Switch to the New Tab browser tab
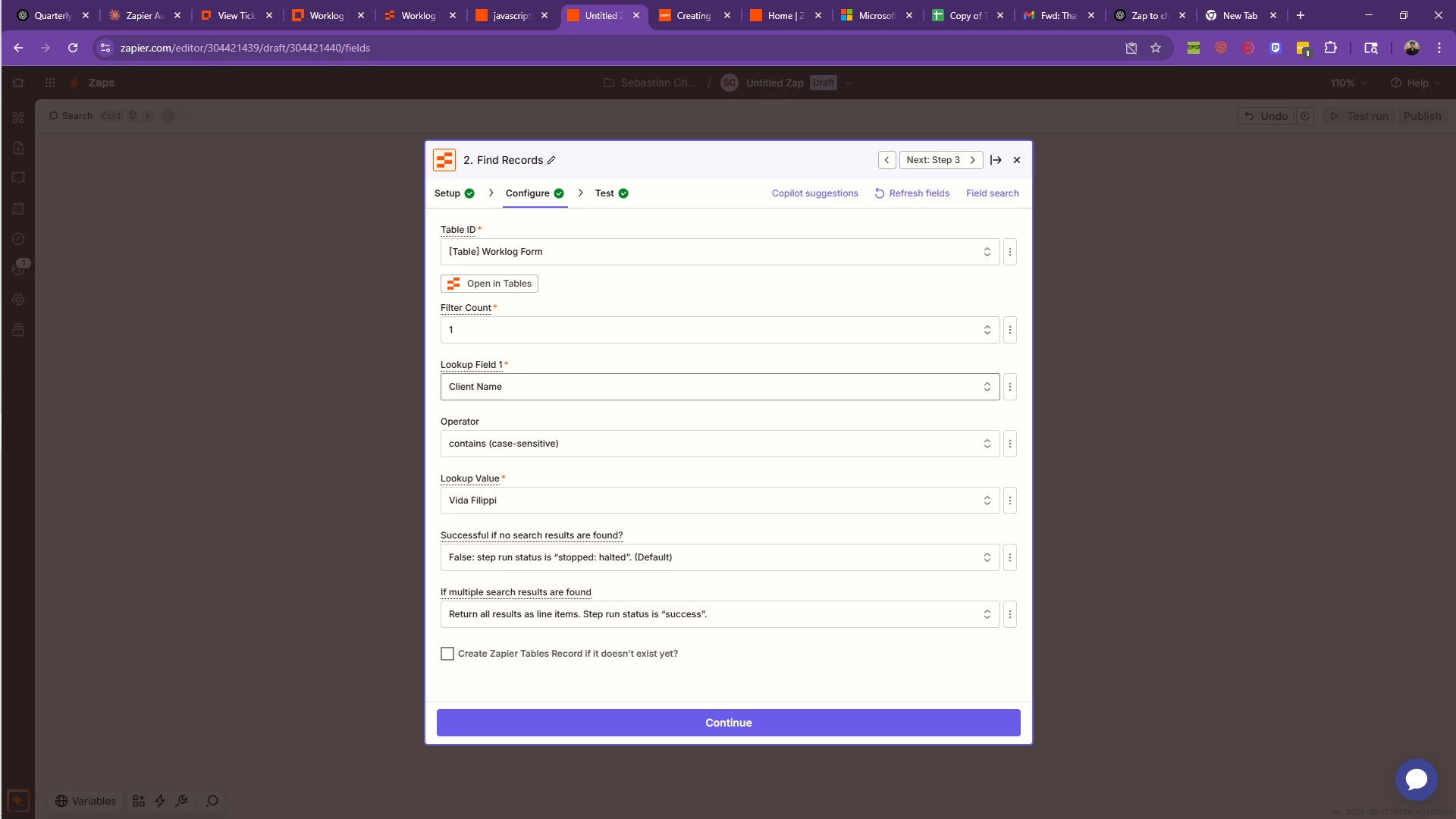This screenshot has height=819, width=1456. [x=1240, y=15]
